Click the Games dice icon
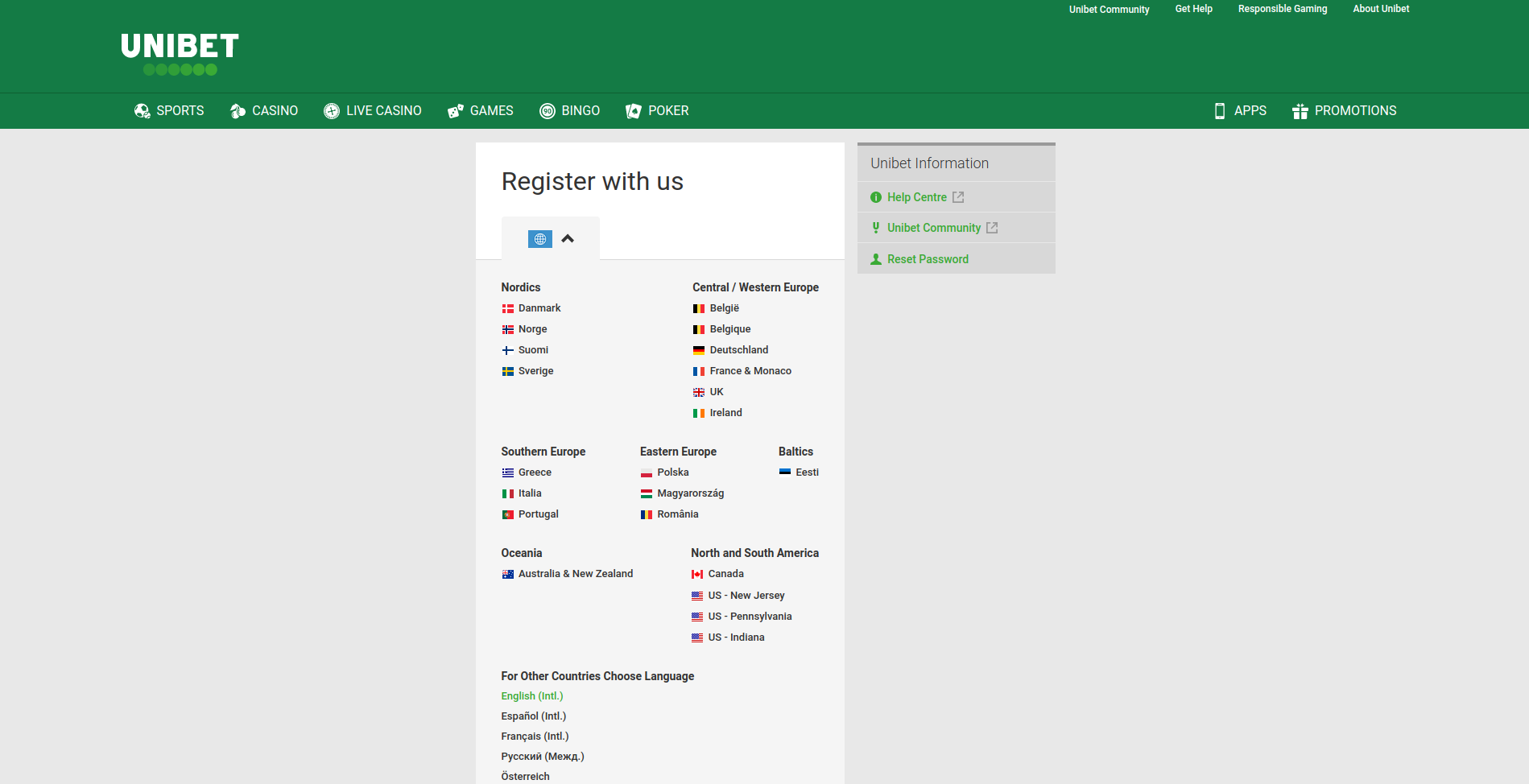The height and width of the screenshot is (784, 1529). pyautogui.click(x=456, y=111)
